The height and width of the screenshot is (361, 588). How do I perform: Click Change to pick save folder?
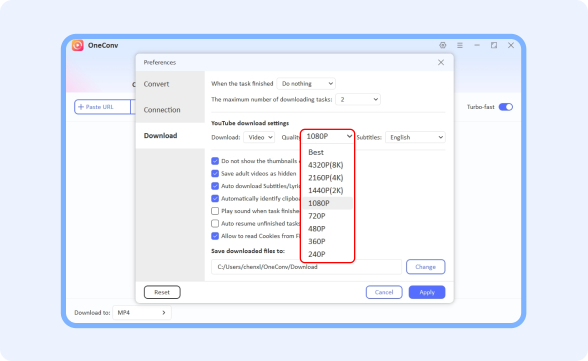[x=426, y=267]
